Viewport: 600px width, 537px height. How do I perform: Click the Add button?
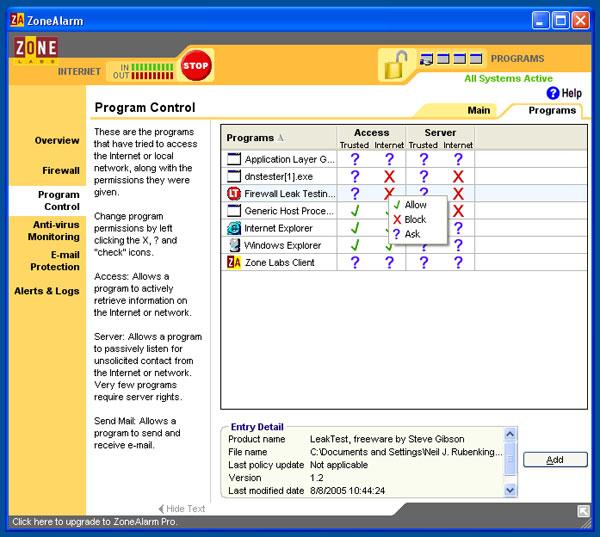pos(555,459)
